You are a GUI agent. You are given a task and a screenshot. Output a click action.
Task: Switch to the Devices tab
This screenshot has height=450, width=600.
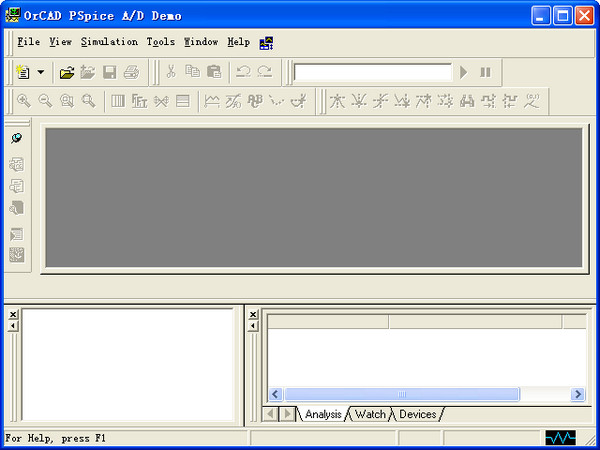point(417,414)
